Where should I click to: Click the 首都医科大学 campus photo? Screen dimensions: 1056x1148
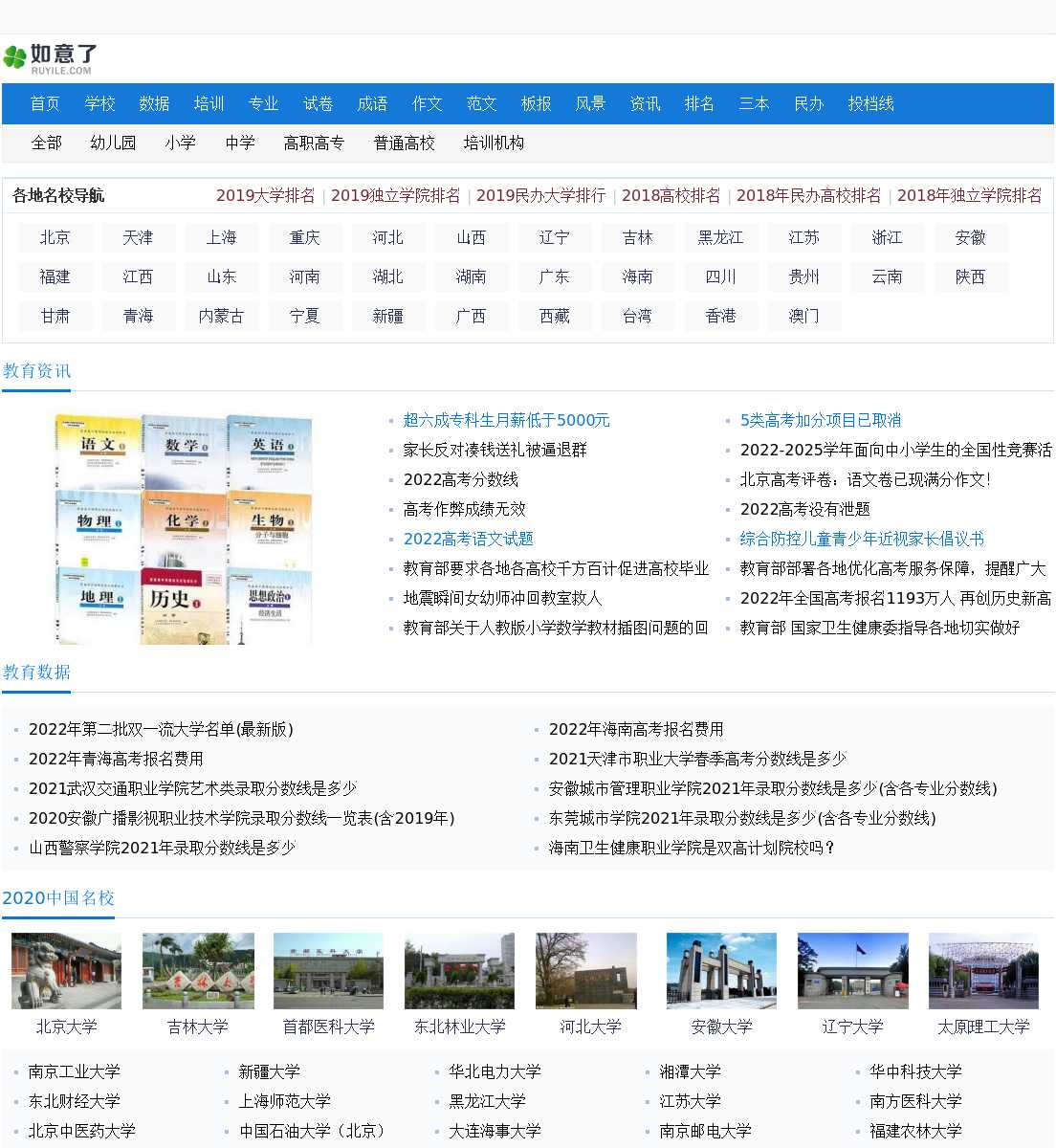[328, 971]
